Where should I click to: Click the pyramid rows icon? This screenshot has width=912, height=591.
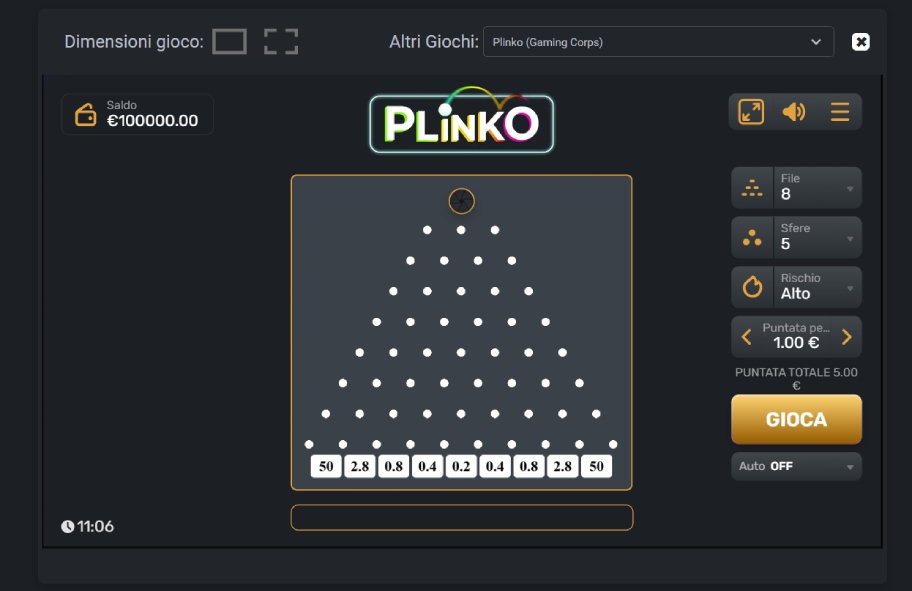752,188
